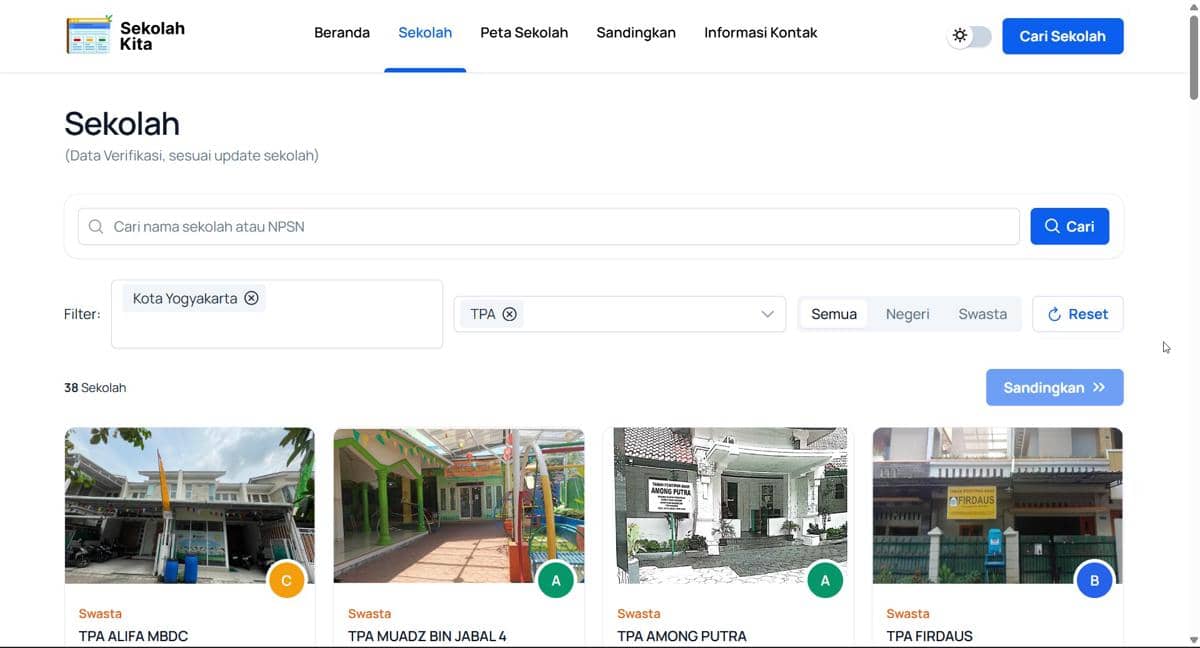Remove the TPA filter chip

(x=510, y=313)
